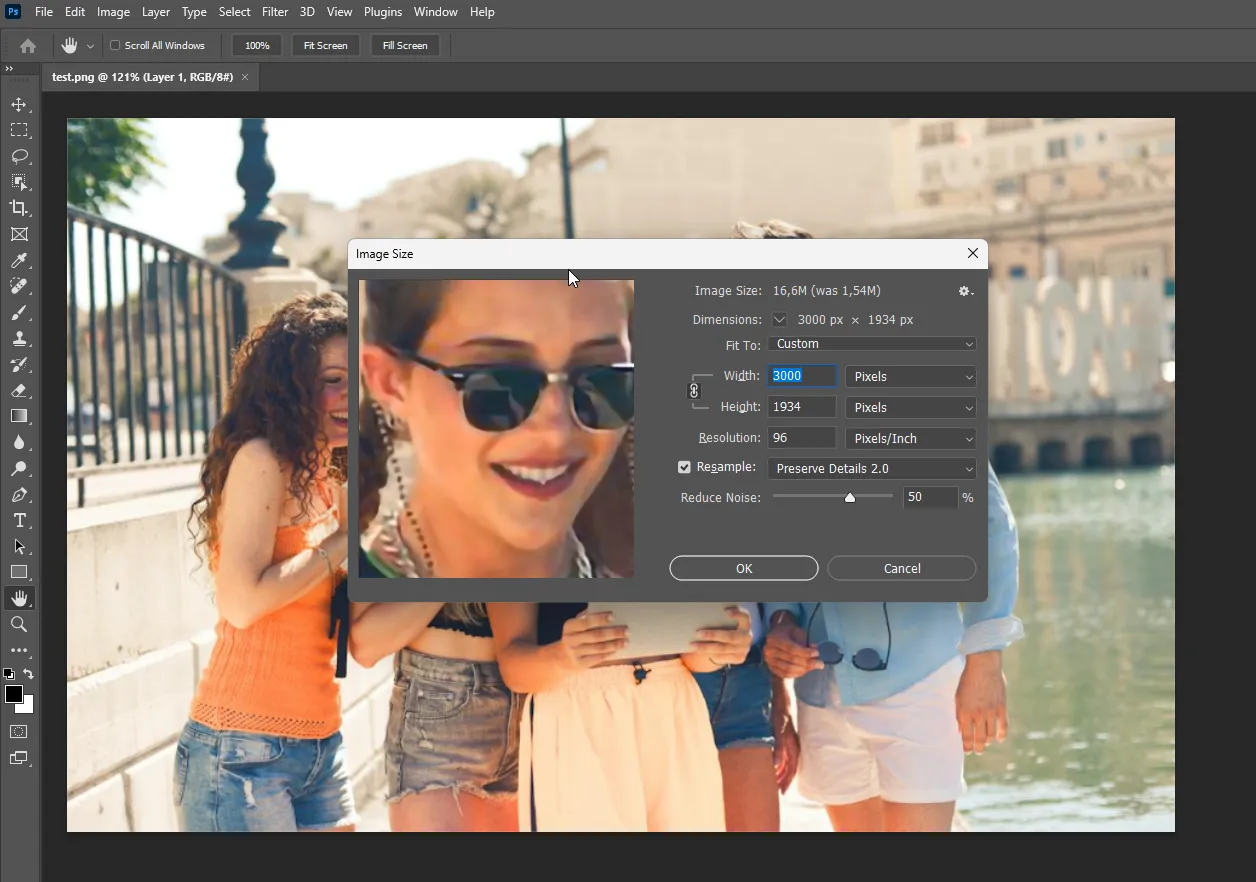Enable Scroll All Windows

point(113,45)
